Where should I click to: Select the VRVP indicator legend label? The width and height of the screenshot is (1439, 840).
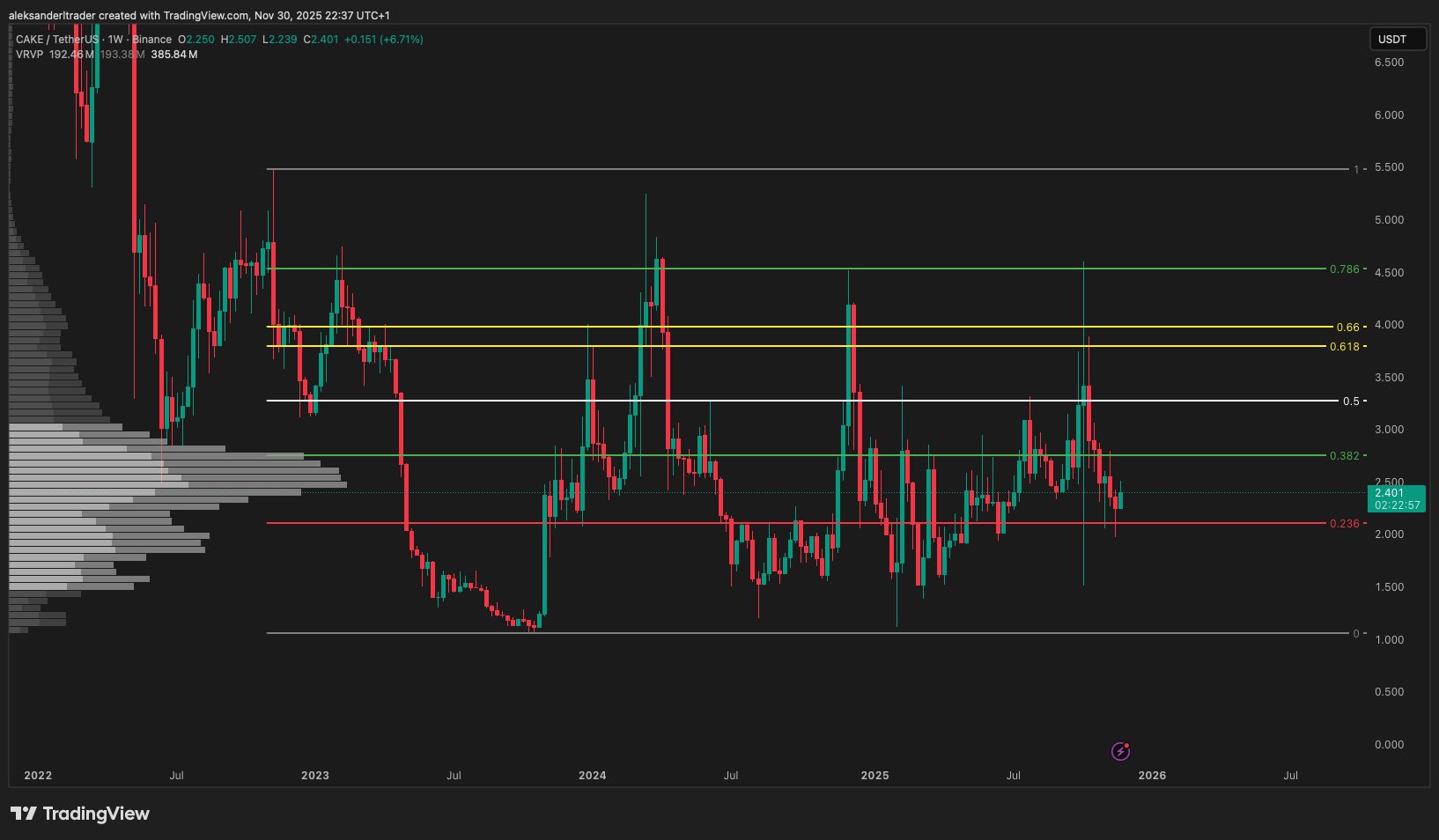30,55
